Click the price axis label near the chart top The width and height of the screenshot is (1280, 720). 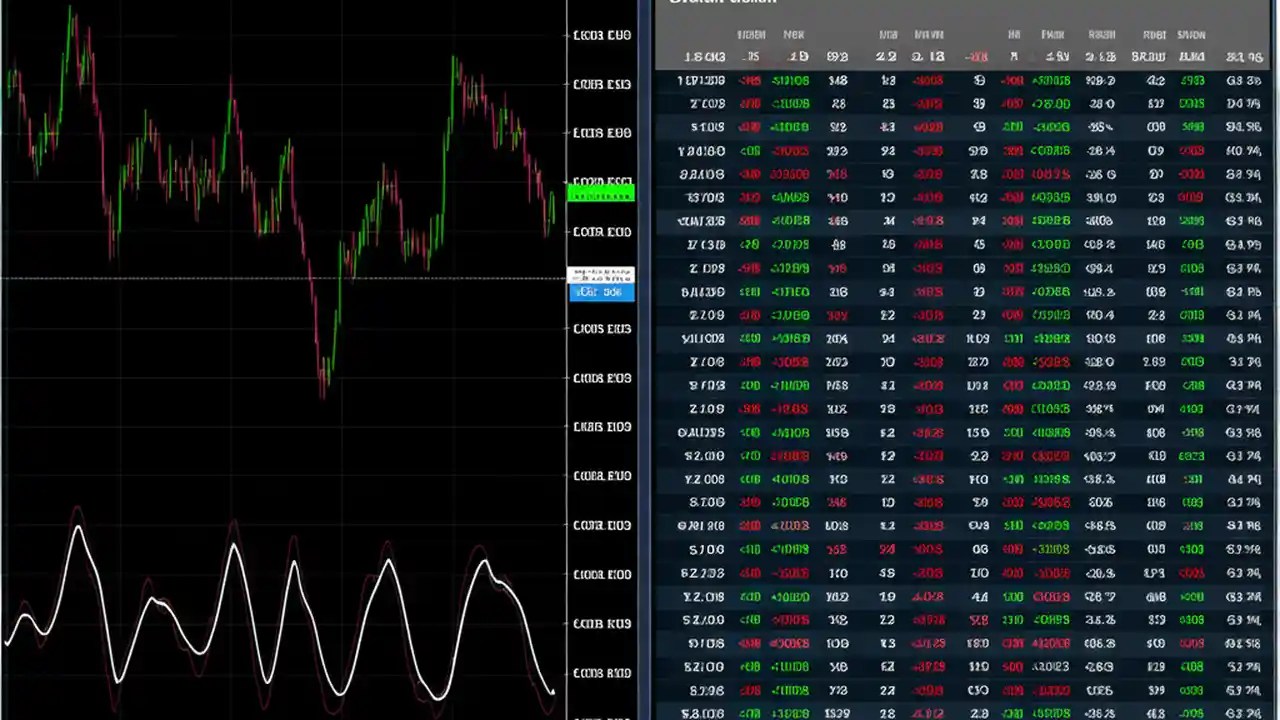[601, 34]
